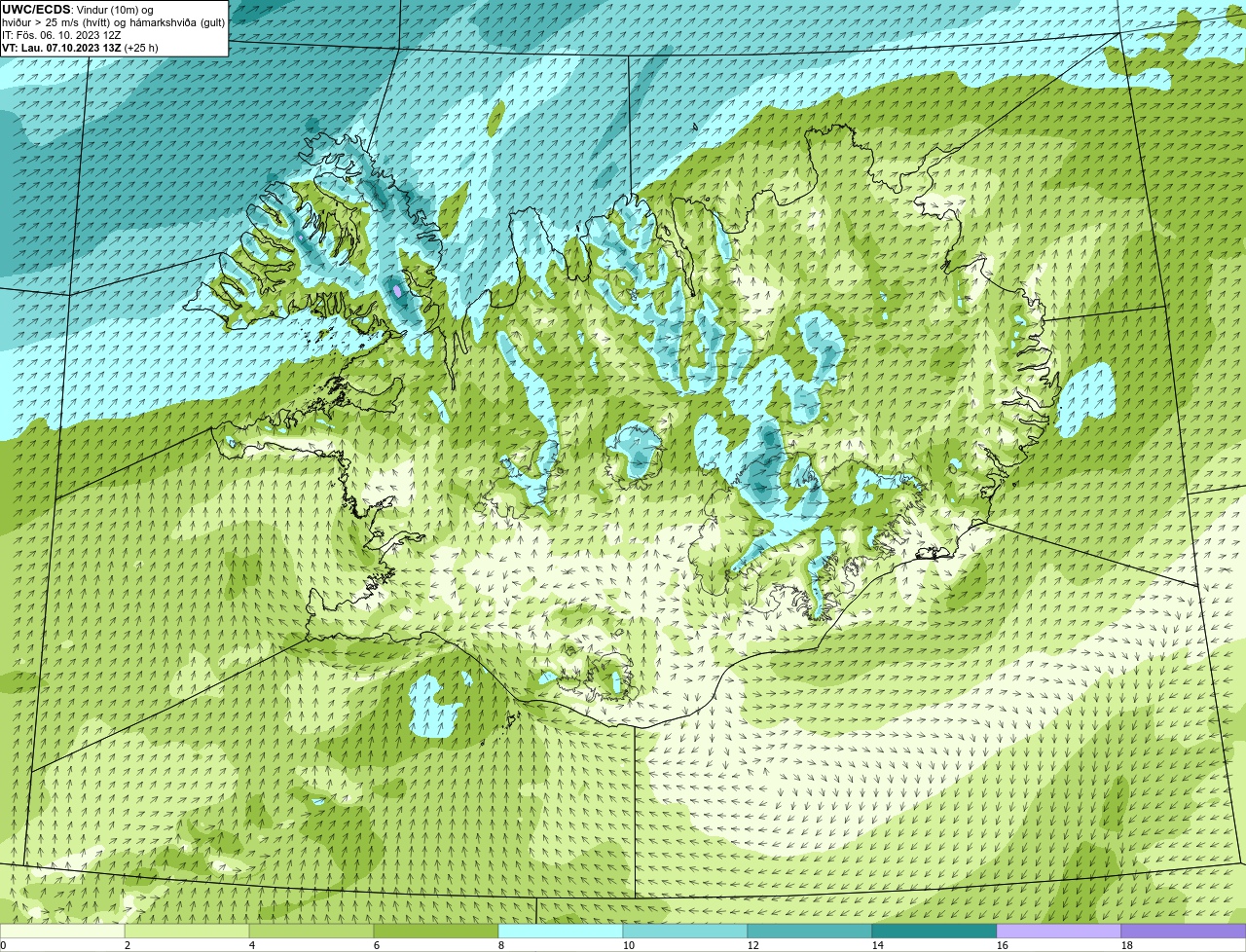Click the legend scale value '4'
Image resolution: width=1246 pixels, height=952 pixels.
pos(252,945)
